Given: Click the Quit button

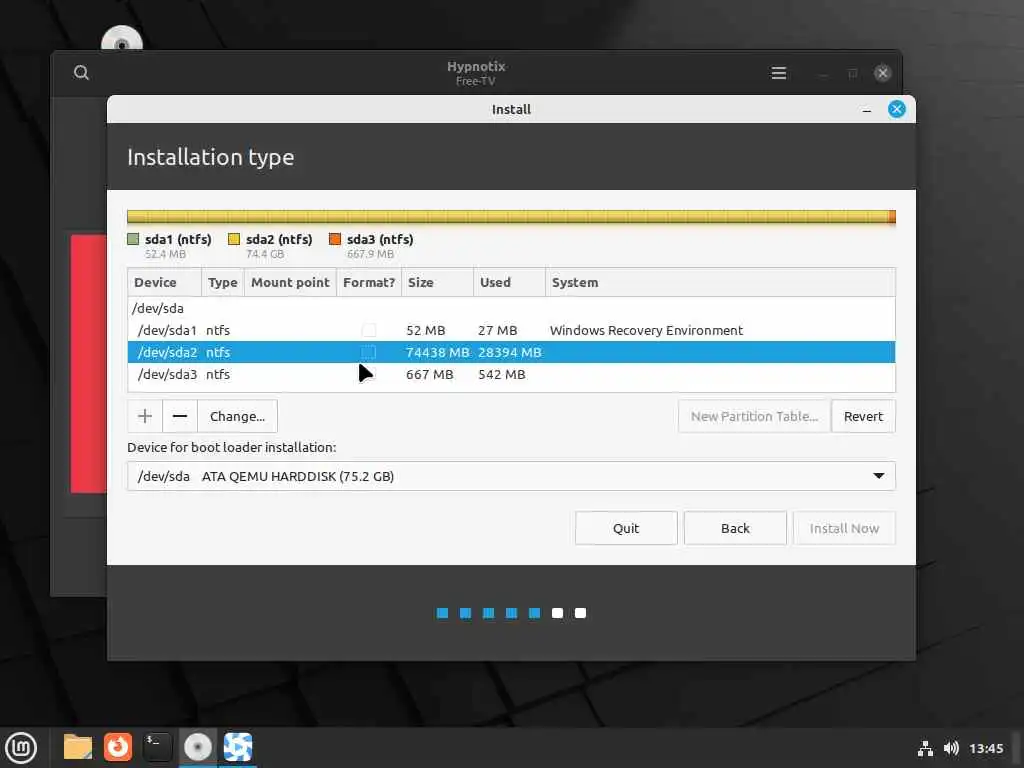Looking at the screenshot, I should 626,528.
